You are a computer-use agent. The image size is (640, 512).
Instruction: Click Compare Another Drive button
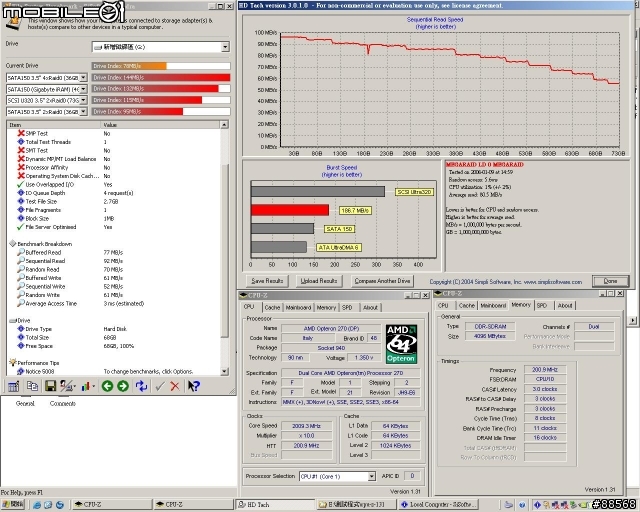click(x=382, y=281)
